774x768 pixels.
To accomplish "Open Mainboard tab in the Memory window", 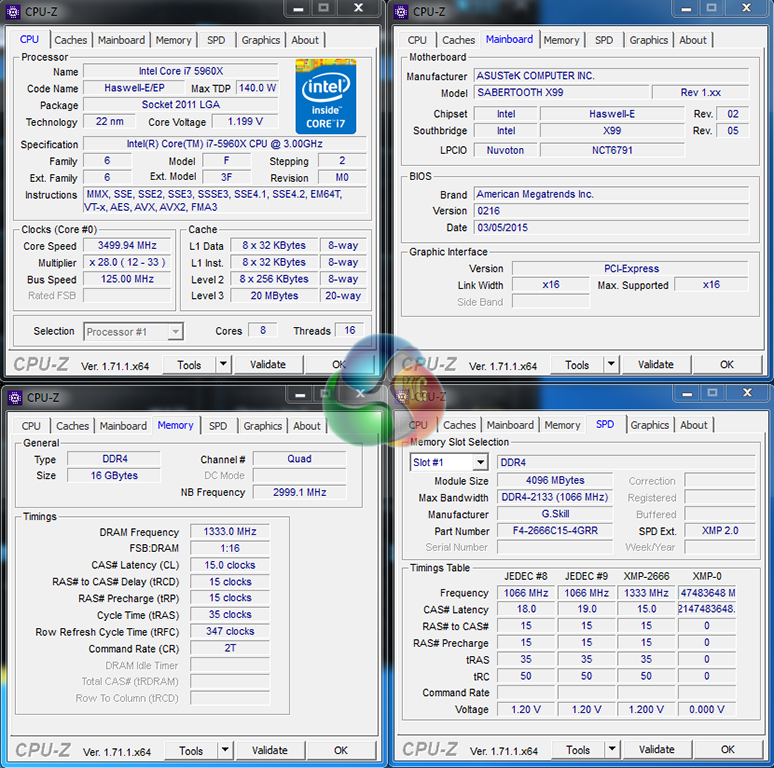I will [123, 426].
